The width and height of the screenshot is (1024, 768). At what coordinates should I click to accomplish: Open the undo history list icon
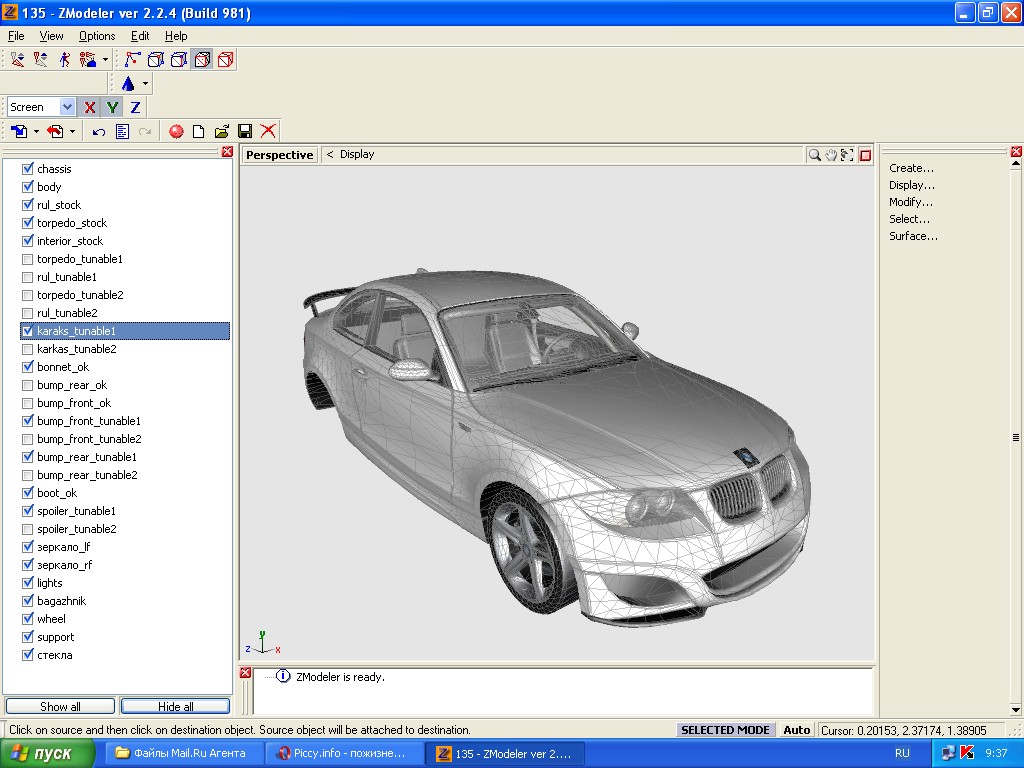[122, 131]
